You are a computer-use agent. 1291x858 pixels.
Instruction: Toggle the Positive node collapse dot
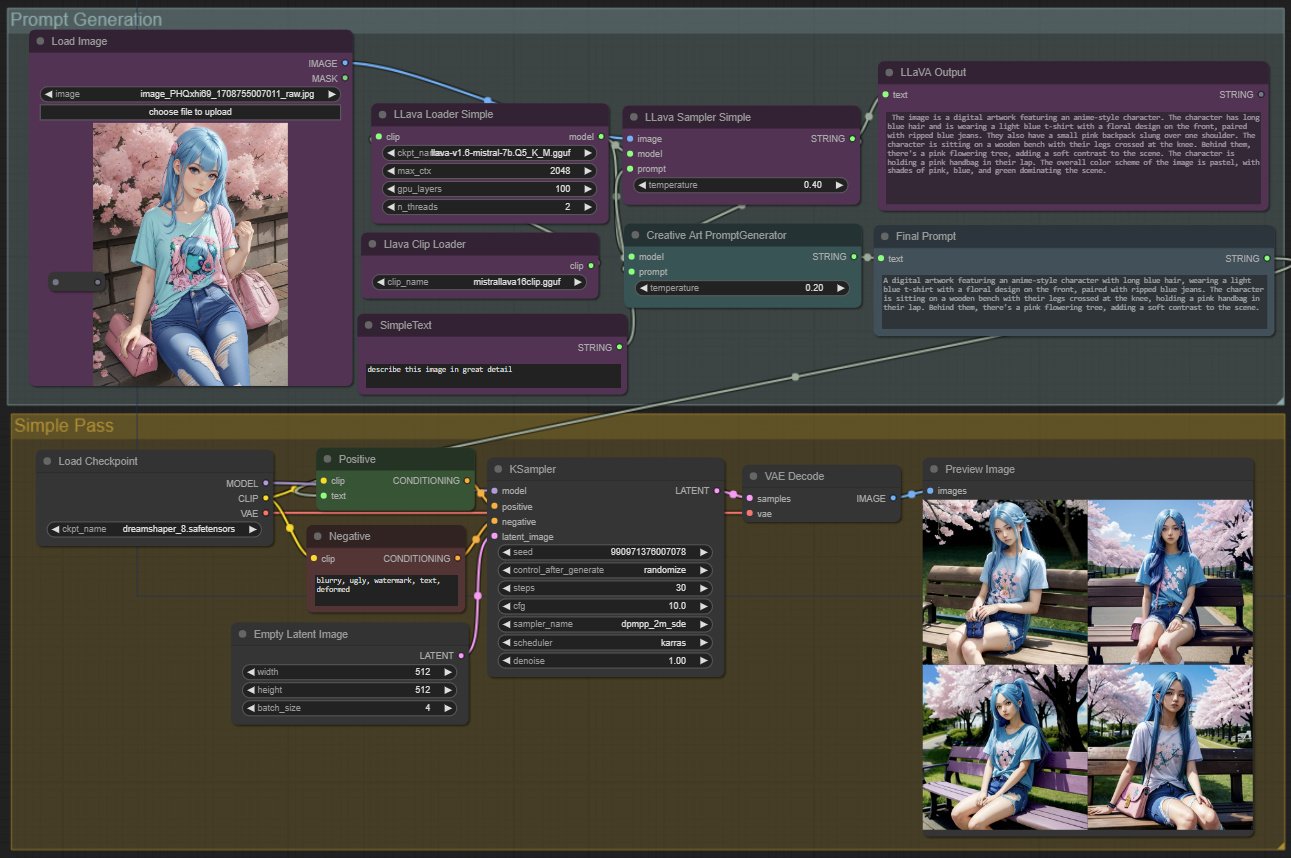(327, 459)
